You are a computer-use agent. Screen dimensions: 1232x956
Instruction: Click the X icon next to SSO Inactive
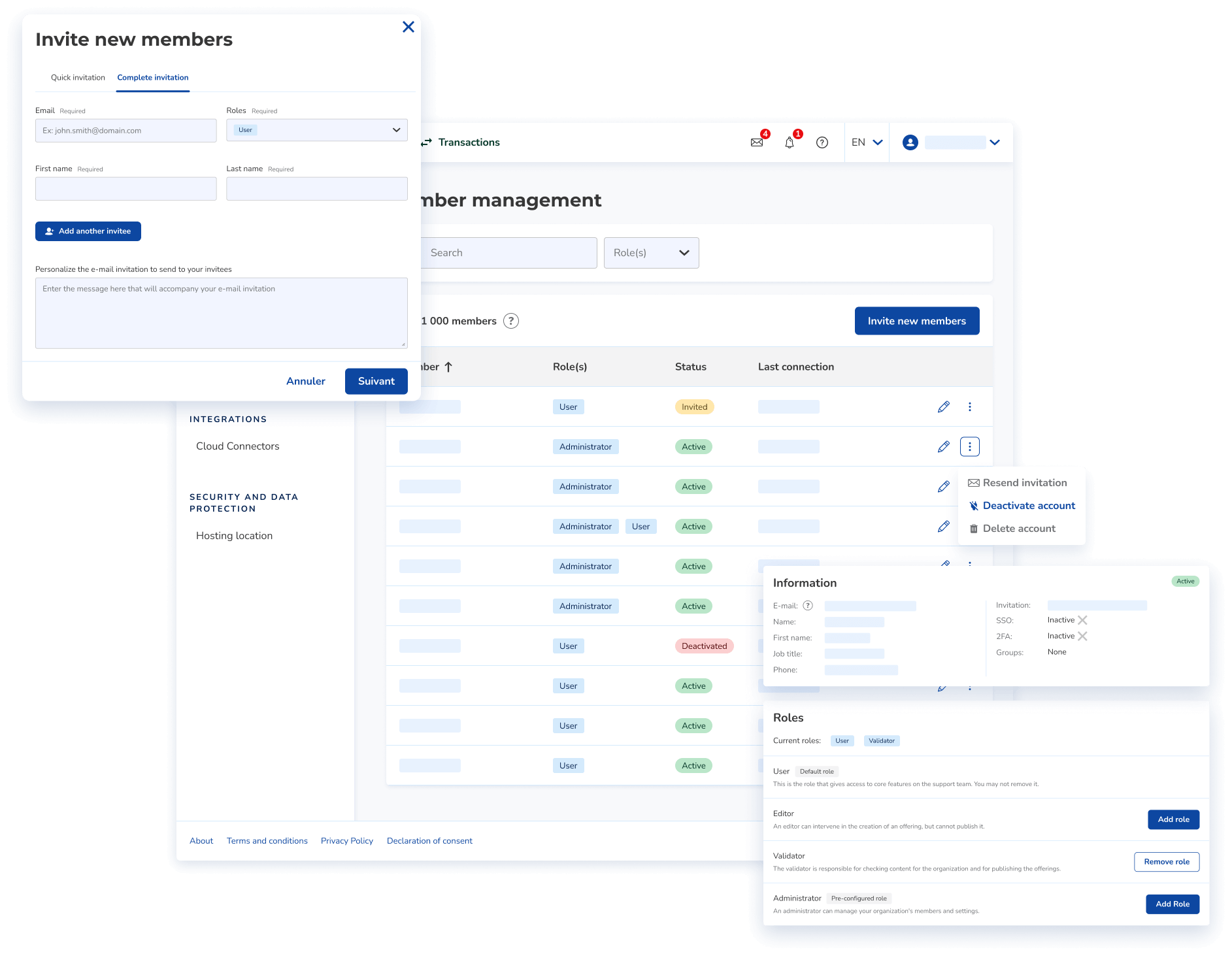[1082, 620]
